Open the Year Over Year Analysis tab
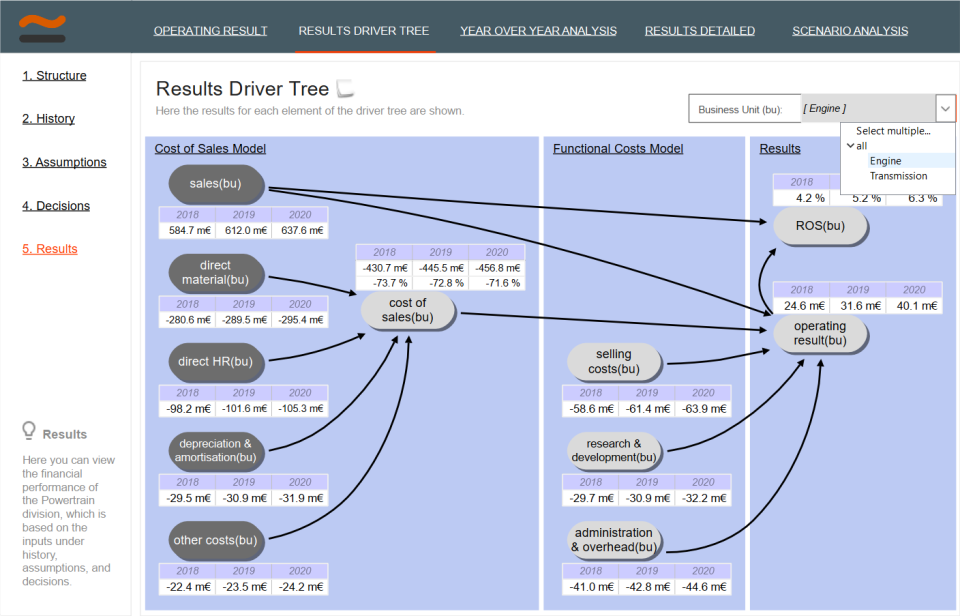This screenshot has height=616, width=960. point(538,31)
